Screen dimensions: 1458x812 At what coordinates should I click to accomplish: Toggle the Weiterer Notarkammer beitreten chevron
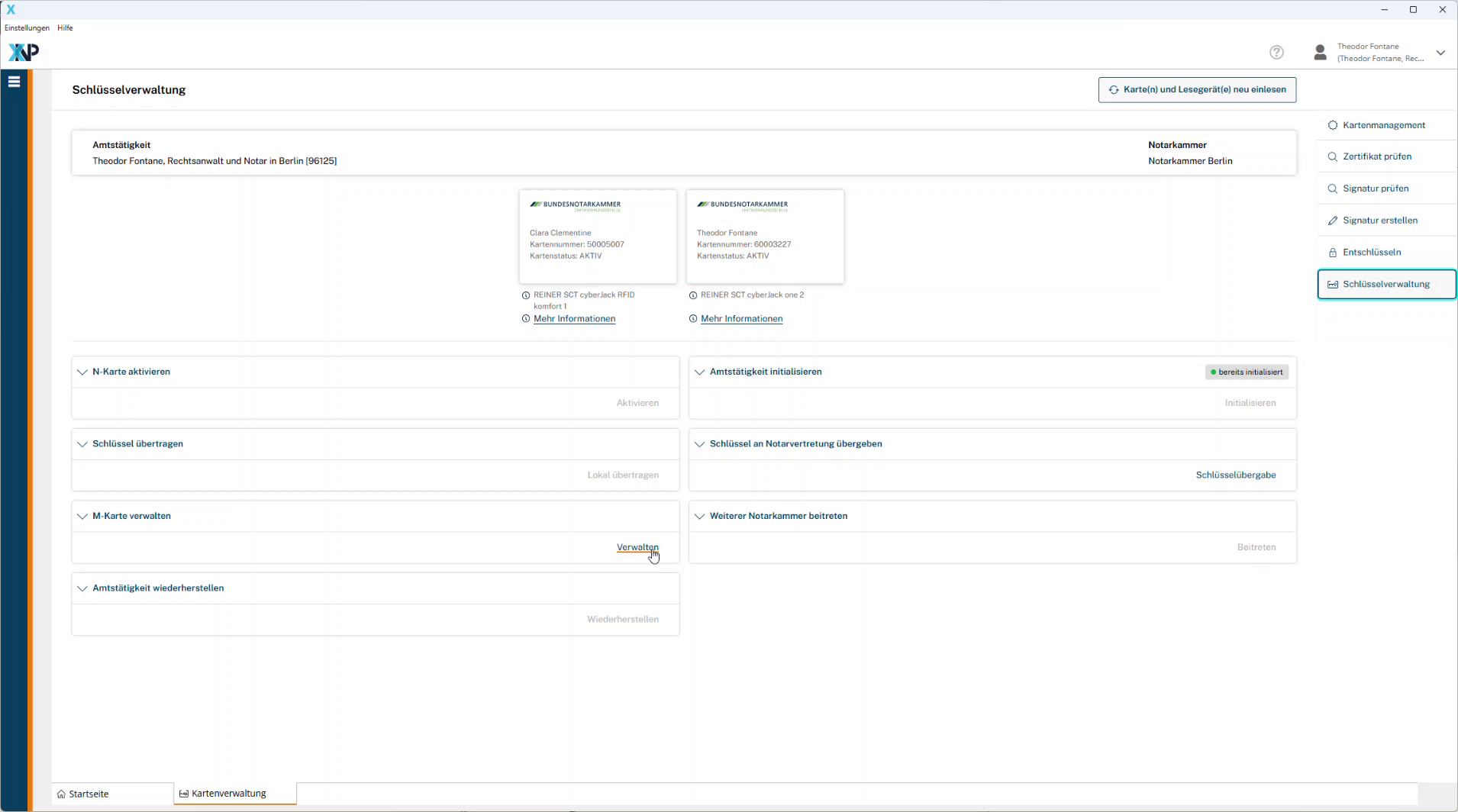[x=699, y=517]
